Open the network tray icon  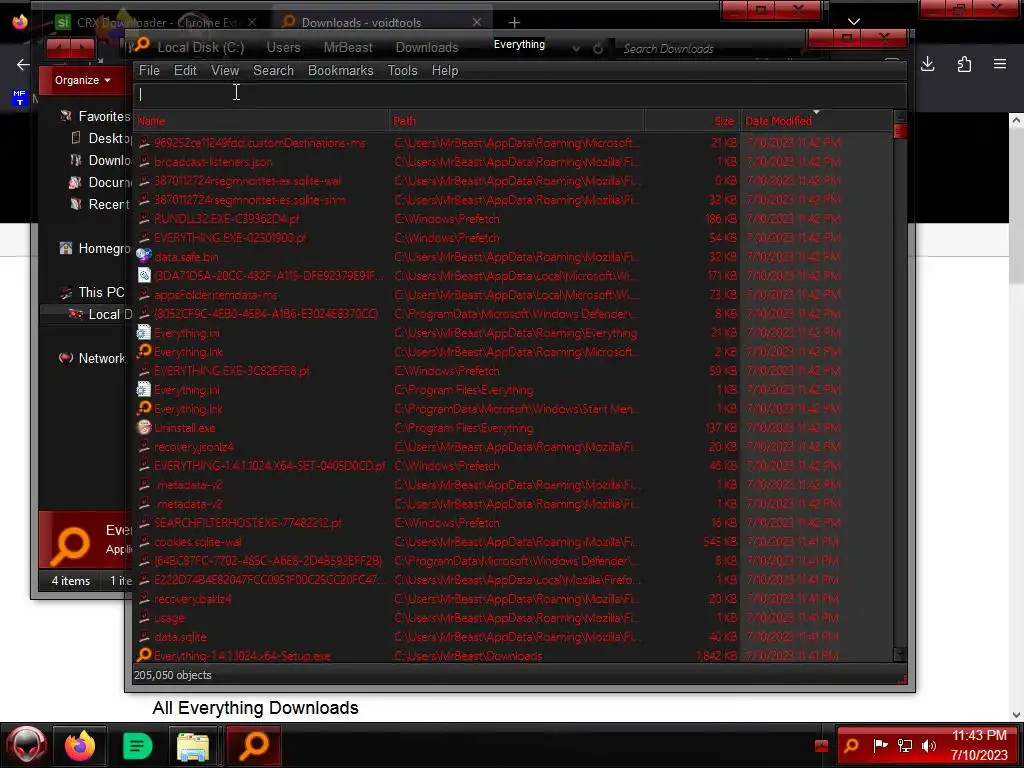904,745
